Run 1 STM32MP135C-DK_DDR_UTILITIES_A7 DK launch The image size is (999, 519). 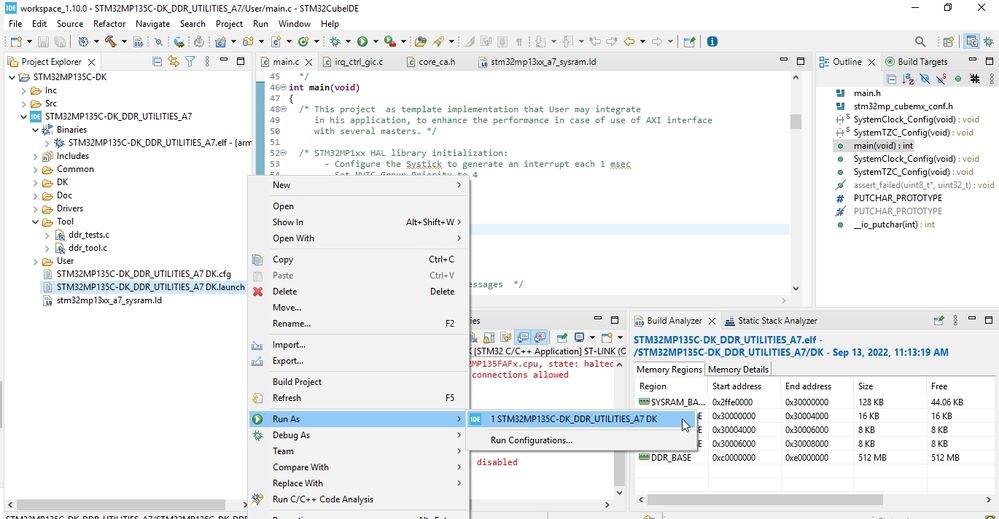click(581, 419)
